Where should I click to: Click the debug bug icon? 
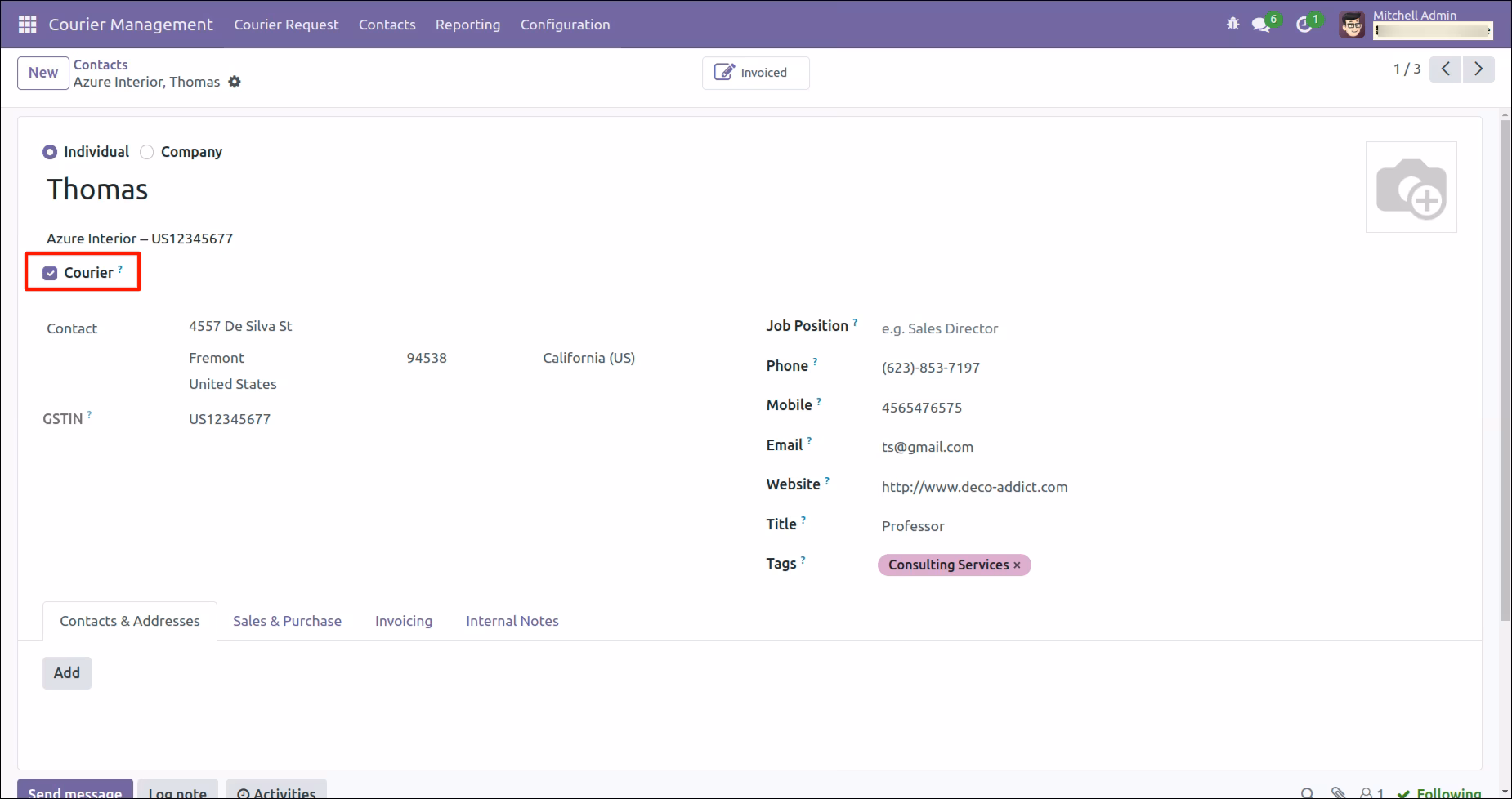[x=1232, y=25]
